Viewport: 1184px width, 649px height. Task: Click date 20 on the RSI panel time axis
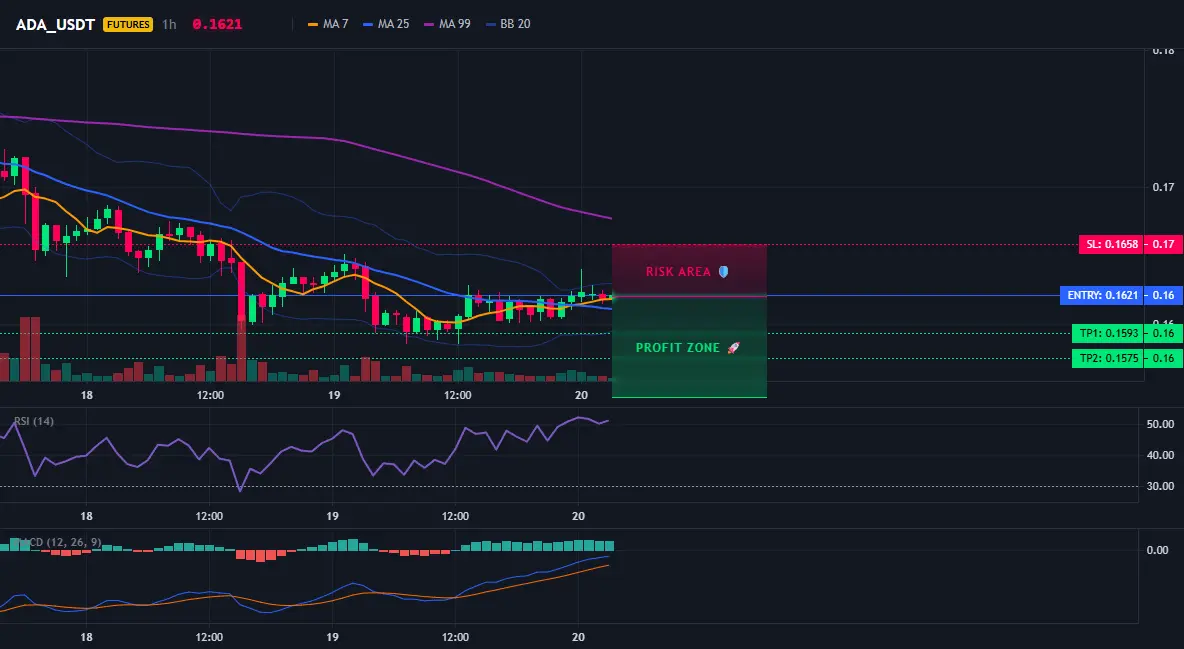coord(579,516)
